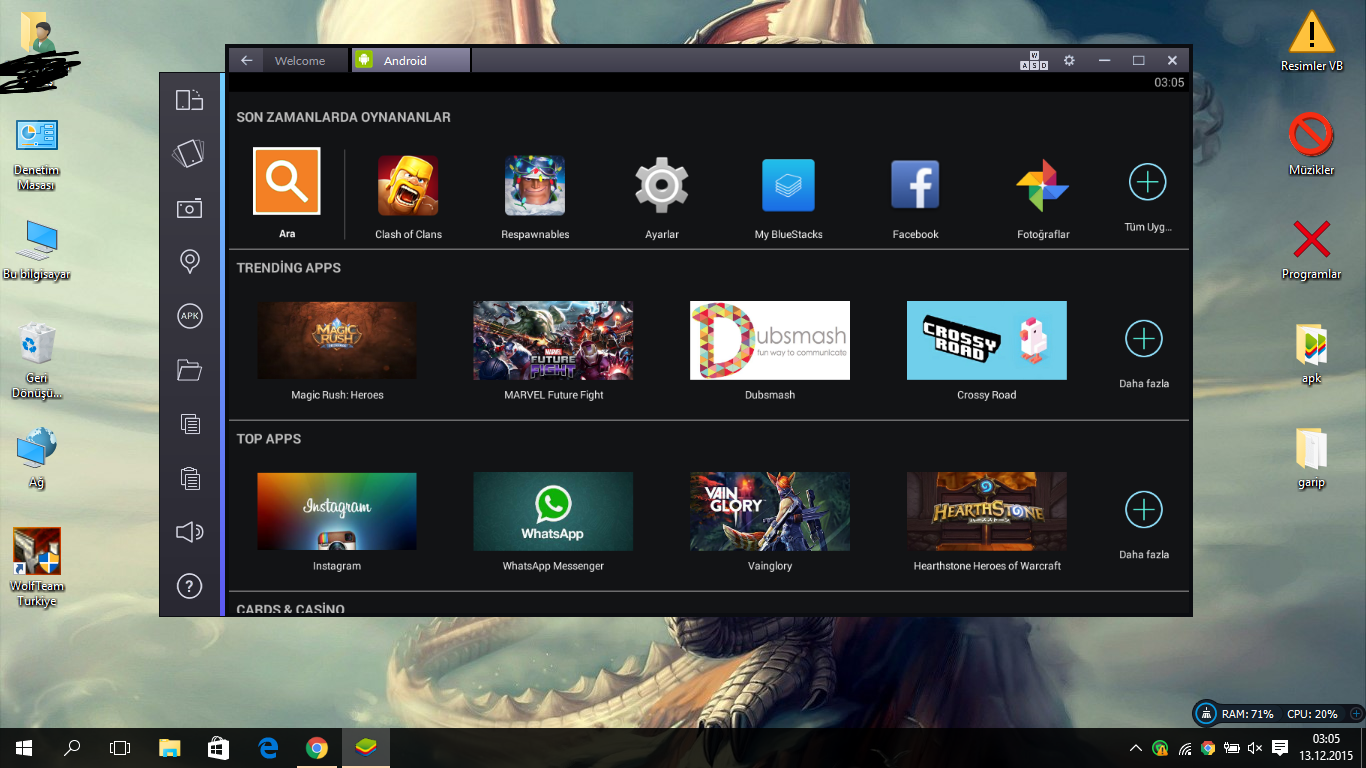Image resolution: width=1366 pixels, height=768 pixels.
Task: Take a screenshot with the sidebar camera icon
Action: coord(189,208)
